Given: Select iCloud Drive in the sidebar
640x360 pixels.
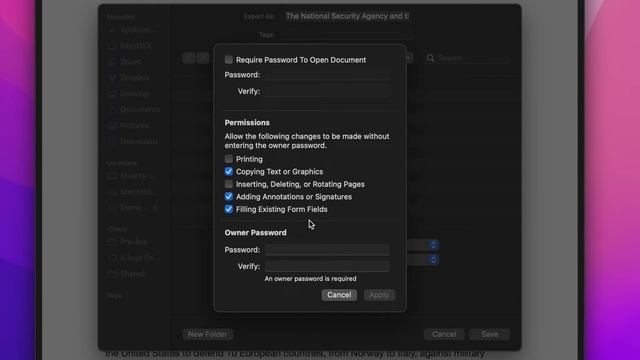Looking at the screenshot, I should click(134, 258).
